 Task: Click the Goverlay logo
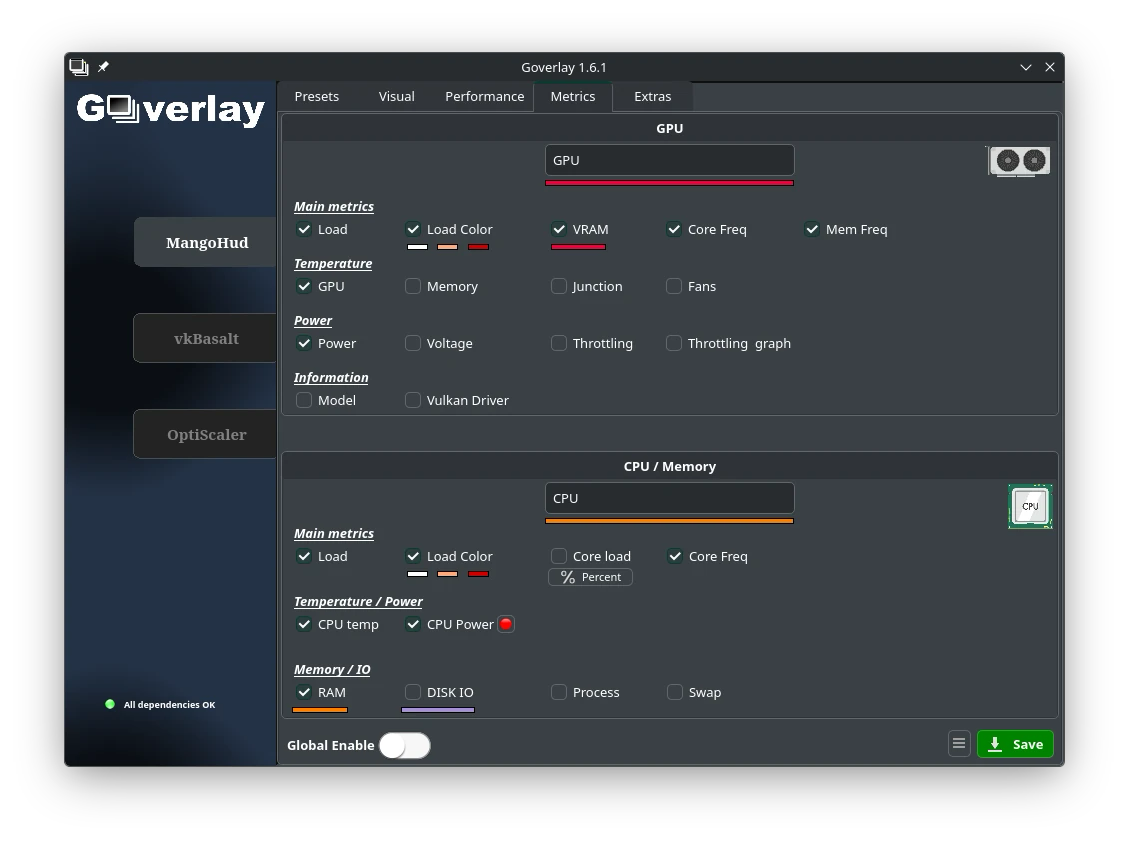pyautogui.click(x=171, y=109)
